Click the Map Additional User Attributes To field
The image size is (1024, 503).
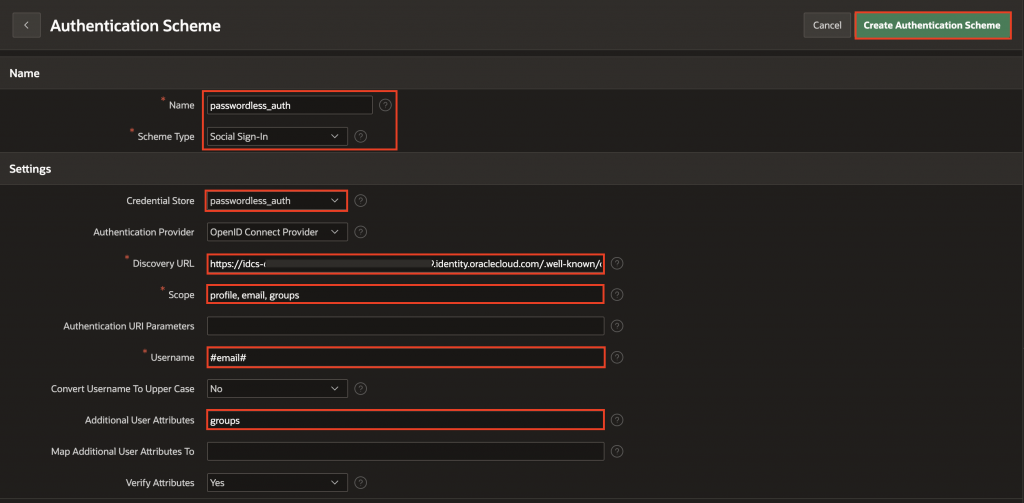coord(405,451)
